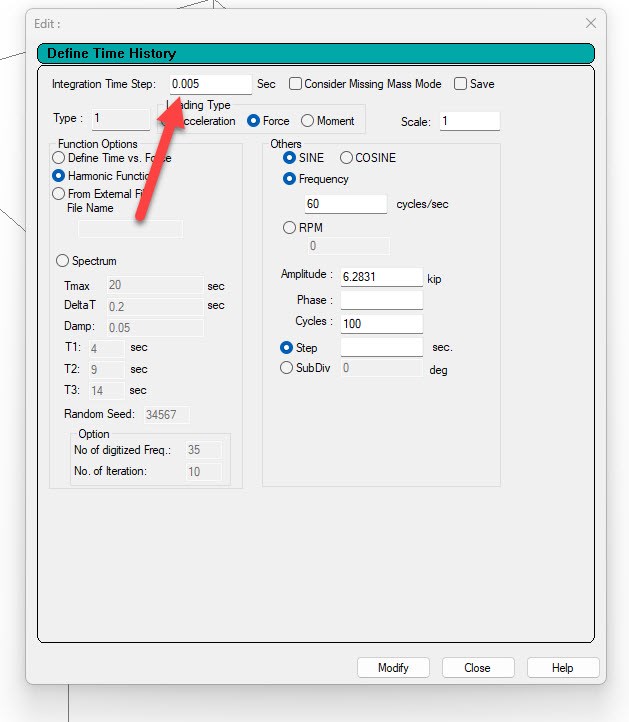Screen dimensions: 629x722
Task: Click the Phase field
Action: 382,300
